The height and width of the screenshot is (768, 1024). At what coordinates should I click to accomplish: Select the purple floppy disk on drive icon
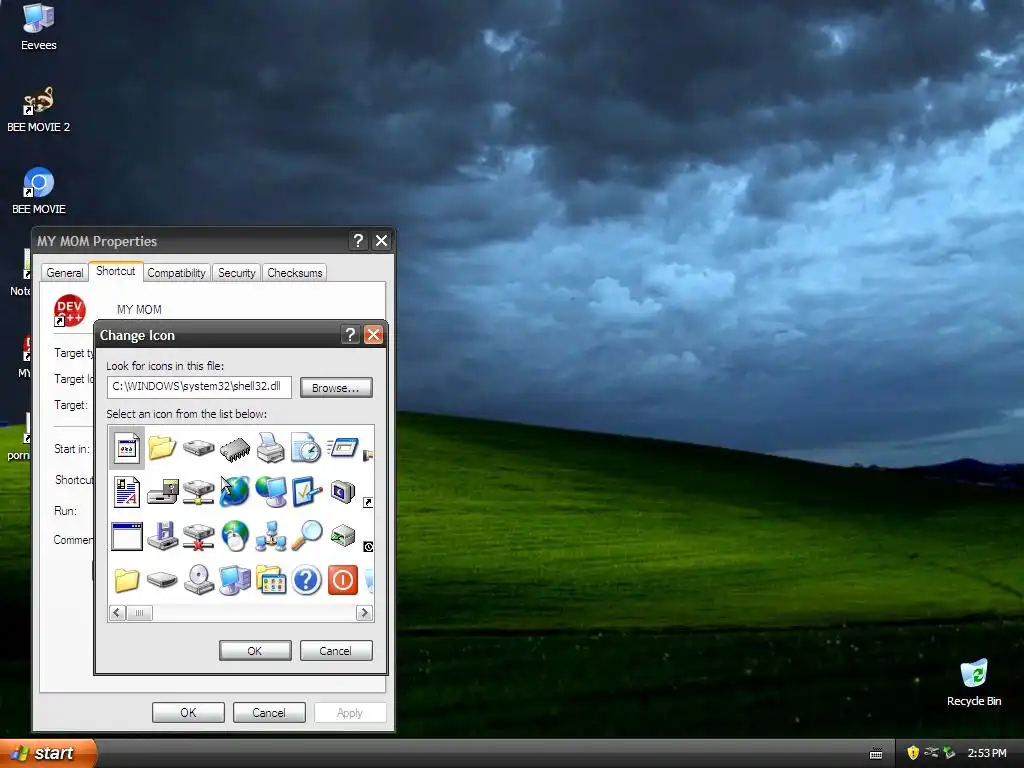[x=163, y=536]
